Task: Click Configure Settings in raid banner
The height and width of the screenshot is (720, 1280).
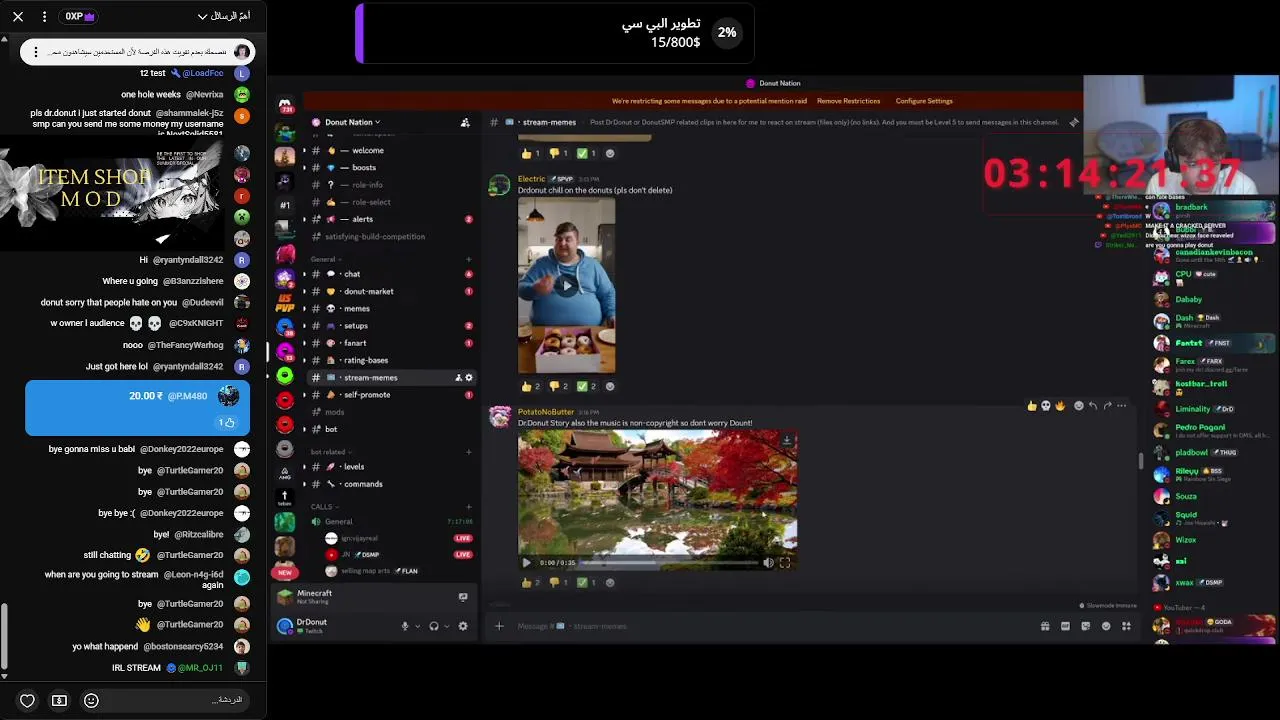Action: (924, 101)
